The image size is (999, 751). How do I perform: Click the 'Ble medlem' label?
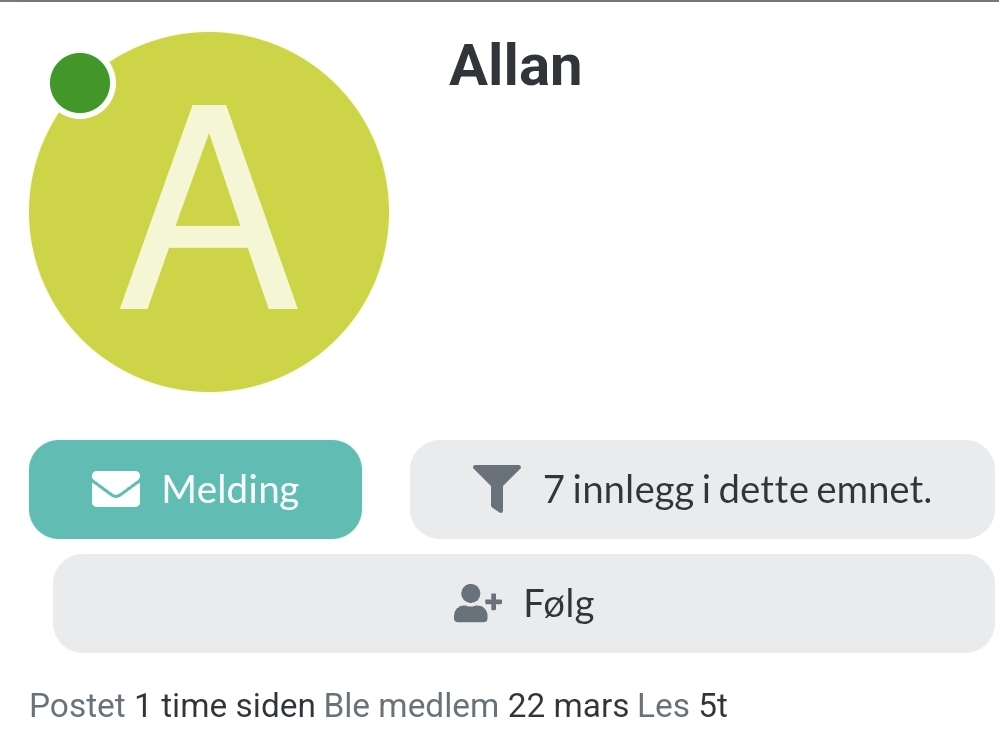[411, 706]
